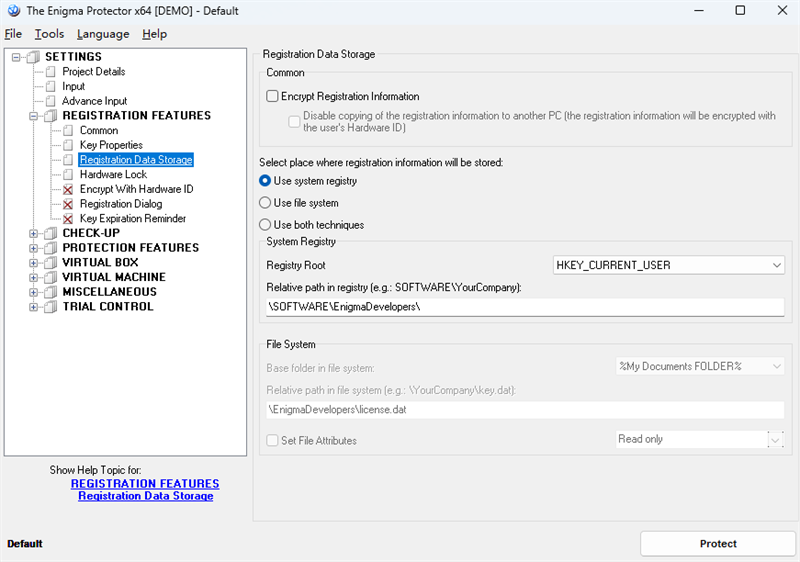Select the highlighted Registration Data Storage tree item
The image size is (800, 562).
click(136, 160)
